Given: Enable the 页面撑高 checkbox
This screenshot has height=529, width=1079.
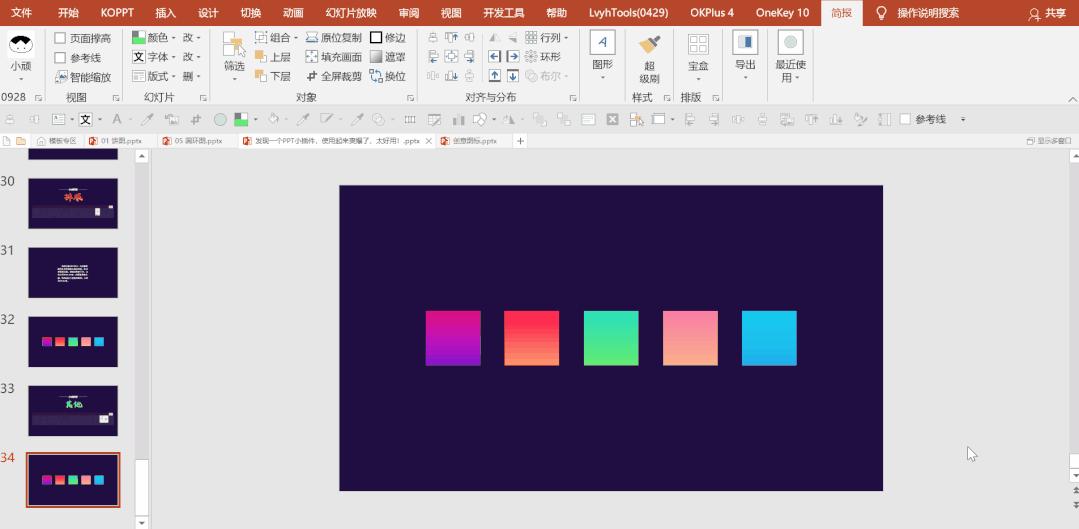Looking at the screenshot, I should click(61, 39).
